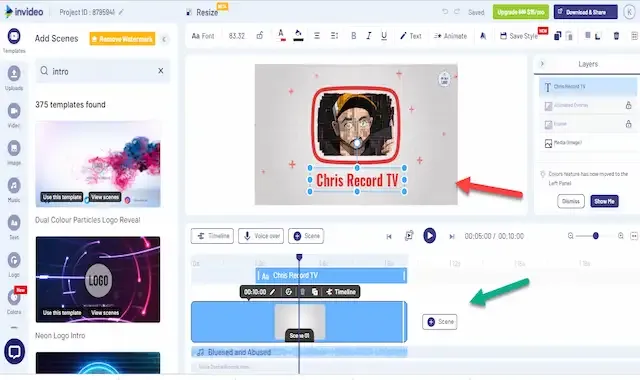Image resolution: width=640 pixels, height=380 pixels.
Task: Click the template search input box
Action: tap(102, 71)
